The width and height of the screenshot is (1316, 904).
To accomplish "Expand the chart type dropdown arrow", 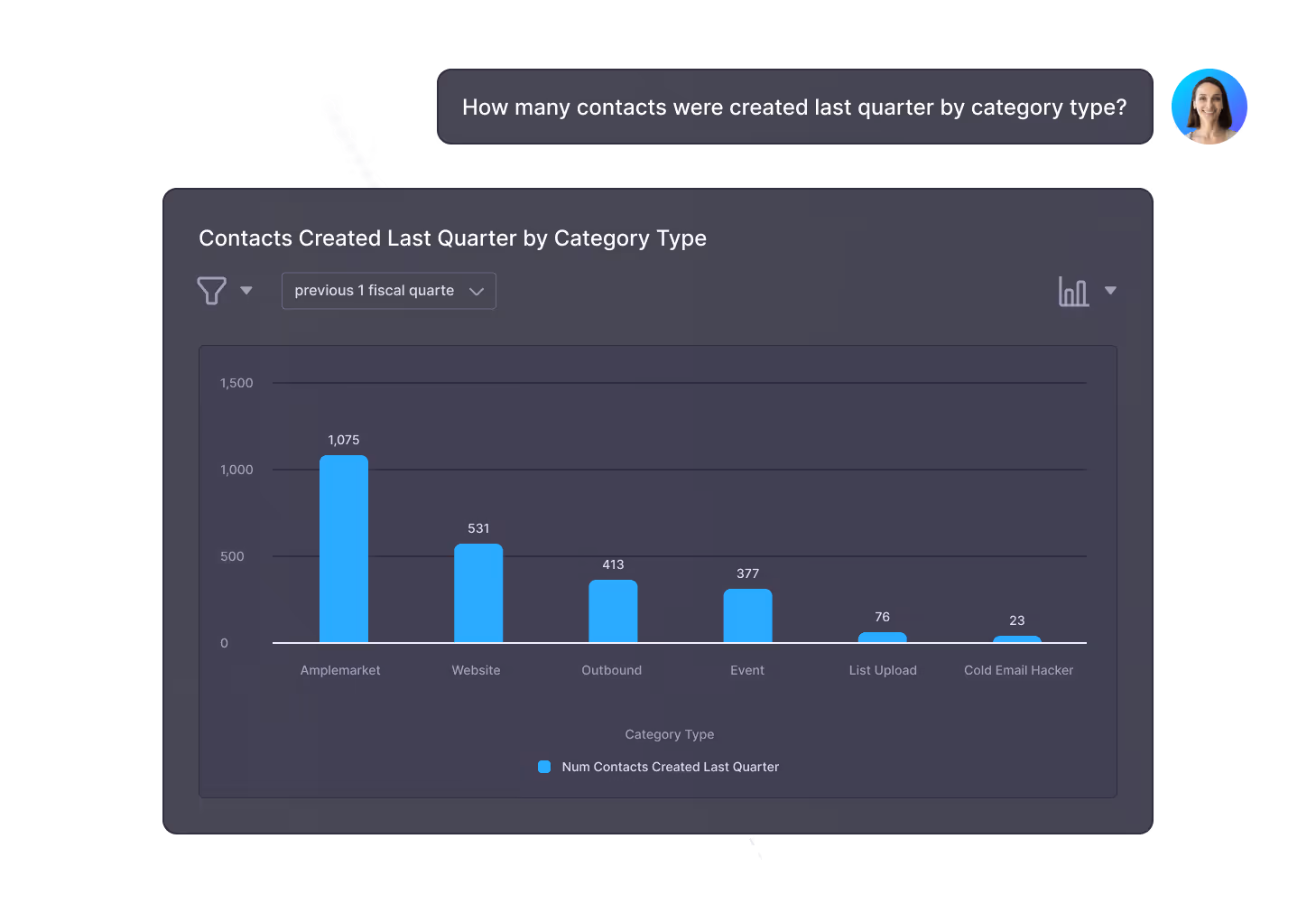I will pos(1110,291).
